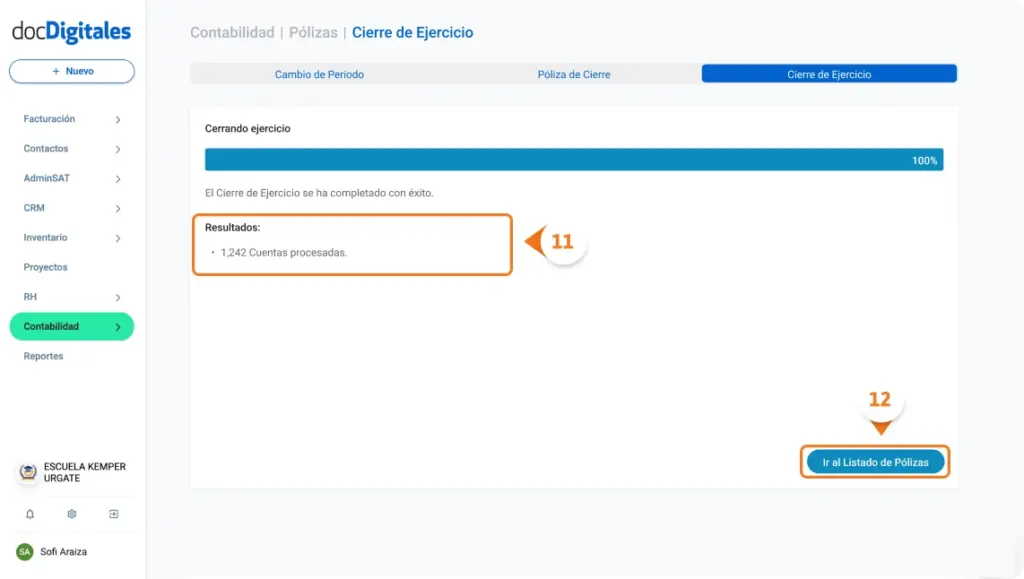This screenshot has width=1024, height=579.
Task: Expand the AdminSAT submenu arrow
Action: click(118, 179)
